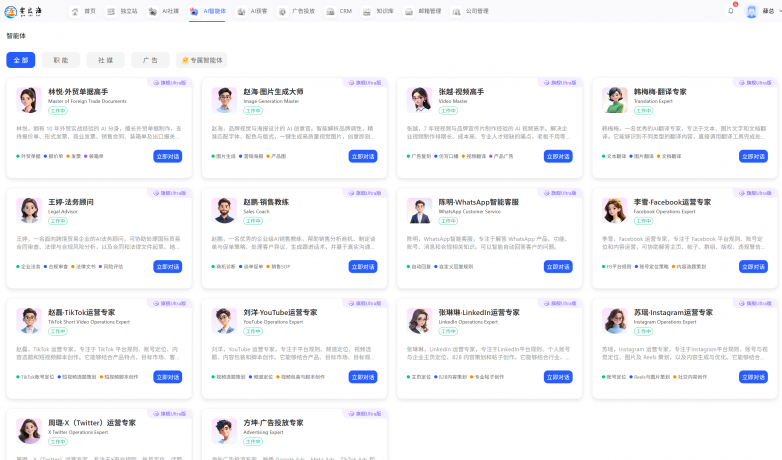This screenshot has height=460, width=782.
Task: Open the CRM menu item
Action: (346, 11)
